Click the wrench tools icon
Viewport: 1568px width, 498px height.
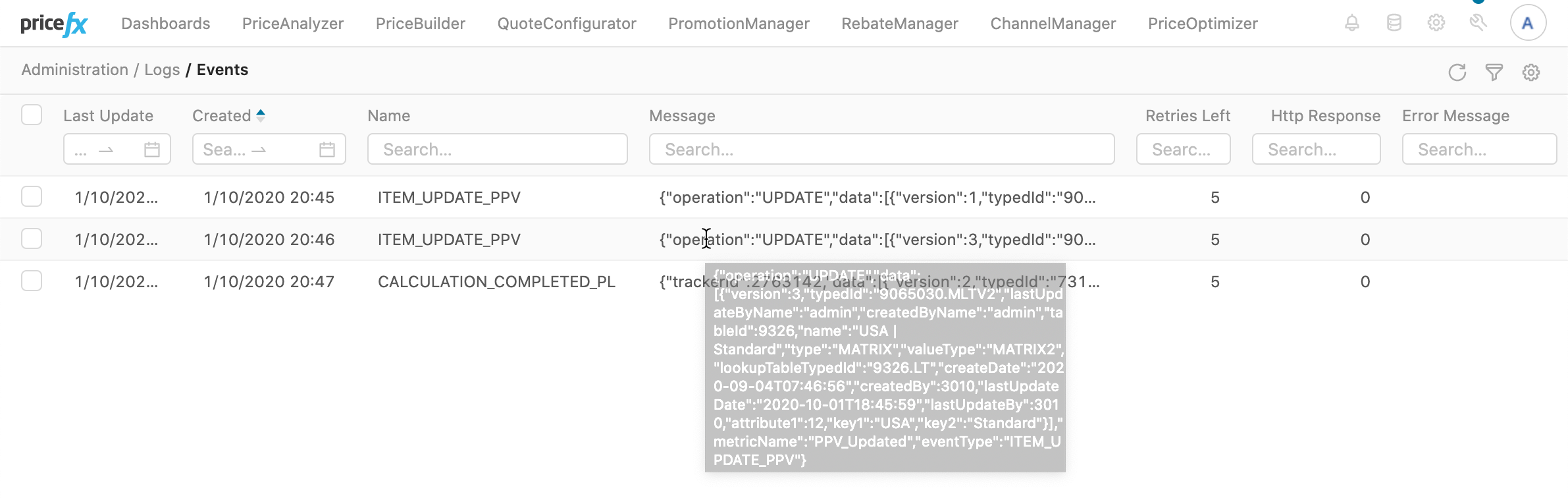[x=1478, y=23]
